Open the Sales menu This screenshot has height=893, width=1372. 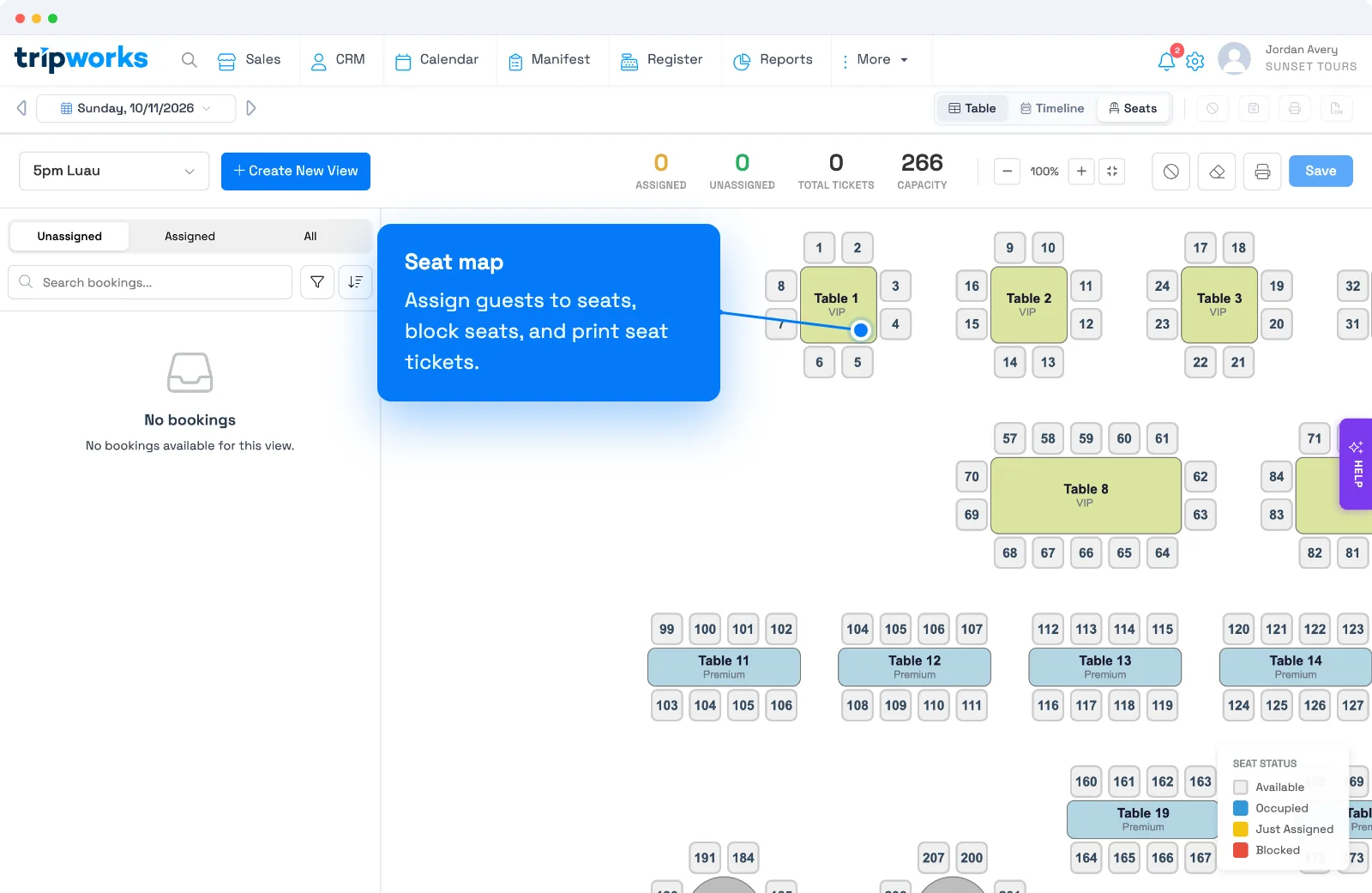coord(250,60)
